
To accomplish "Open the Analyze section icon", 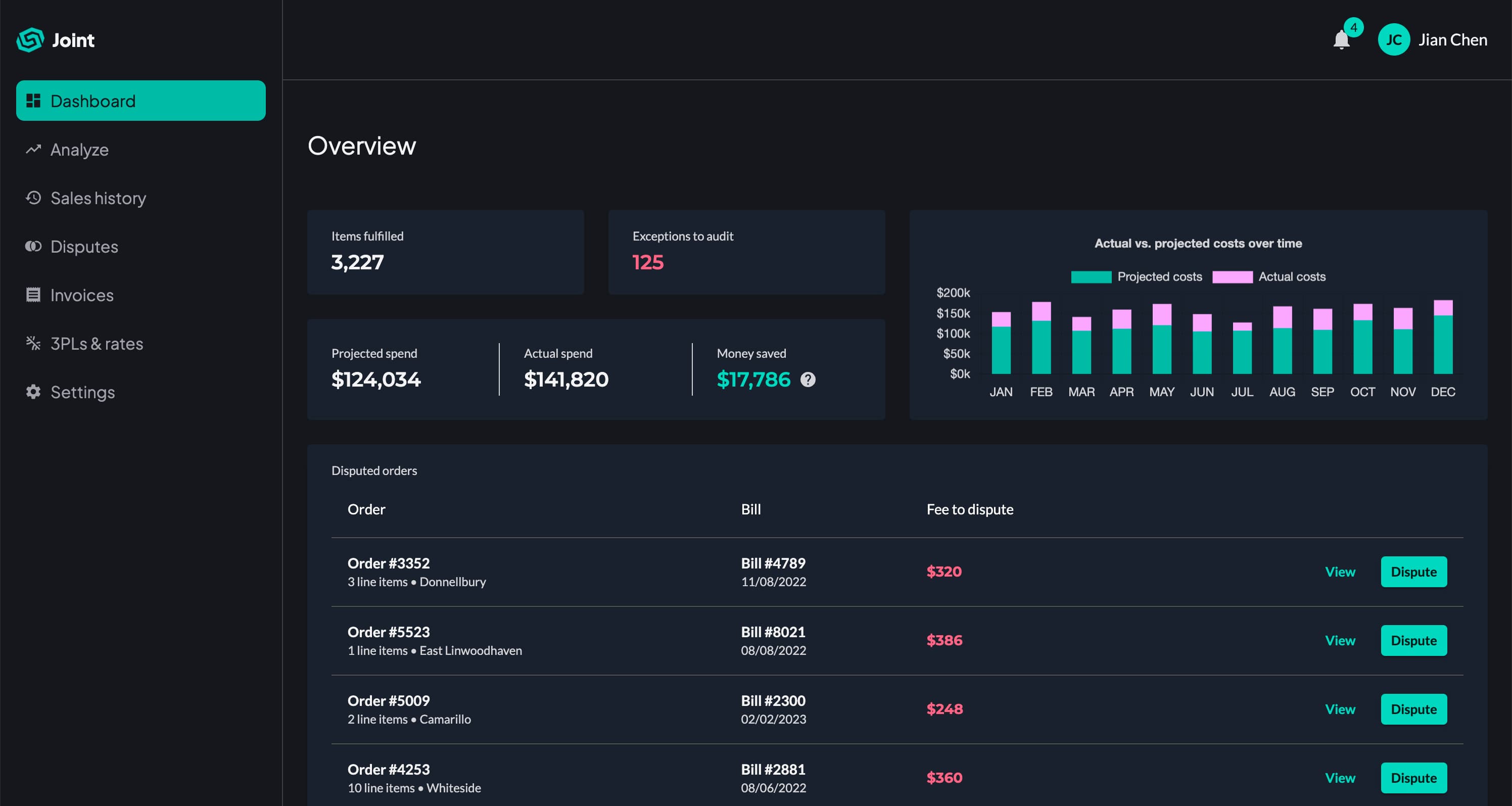I will pyautogui.click(x=33, y=149).
